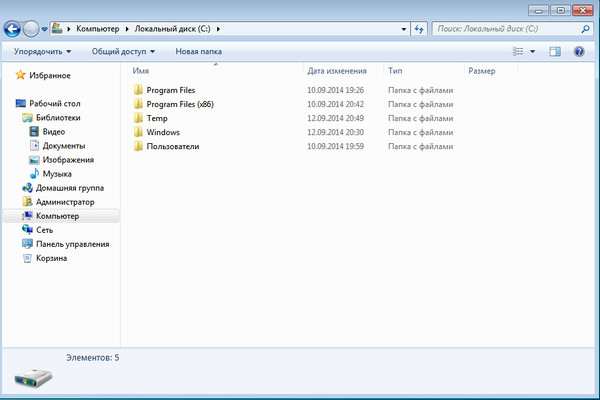This screenshot has width=600, height=400.
Task: Open help with the question mark icon
Action: tap(579, 51)
